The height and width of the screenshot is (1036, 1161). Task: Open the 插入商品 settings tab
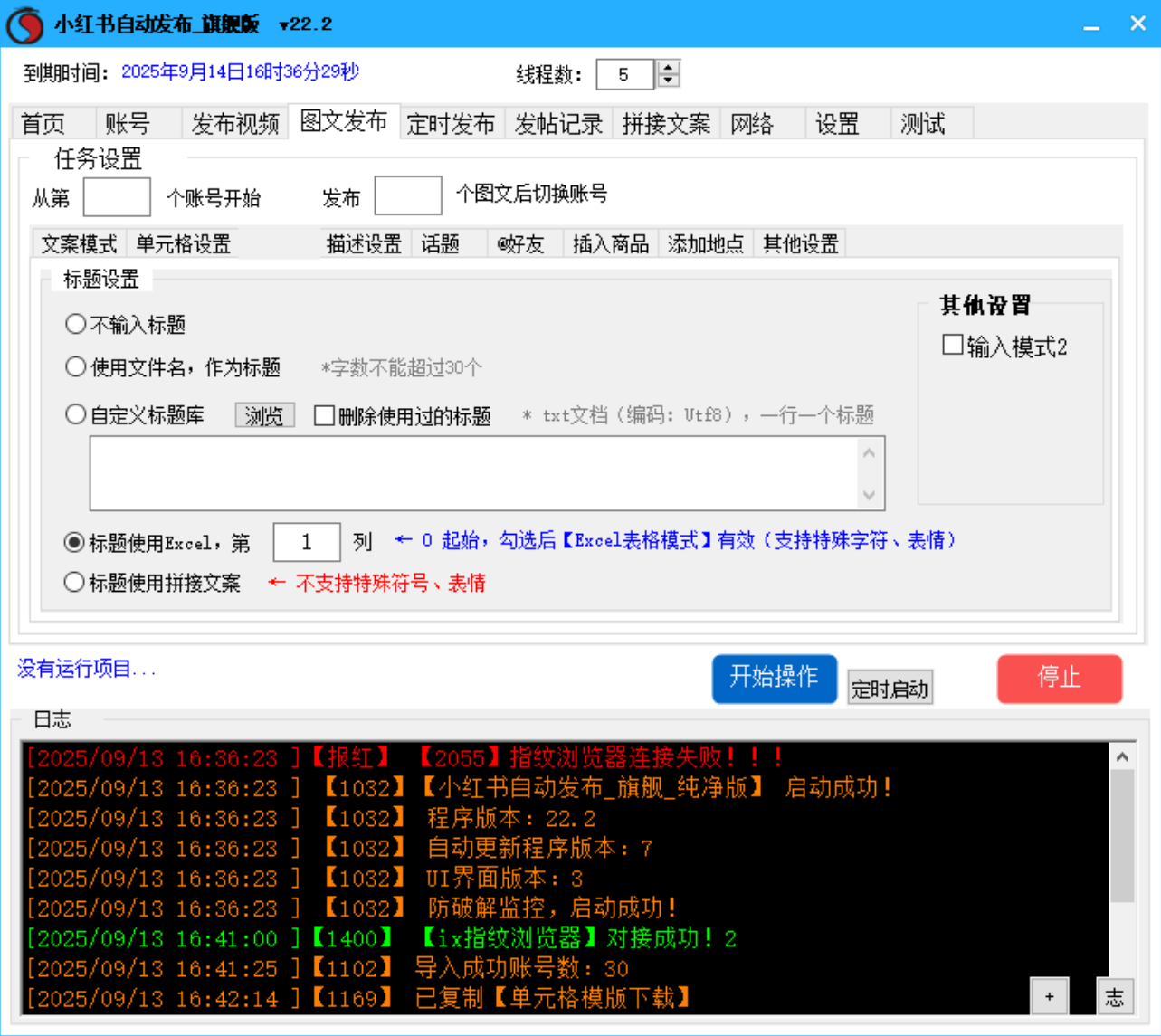point(609,243)
